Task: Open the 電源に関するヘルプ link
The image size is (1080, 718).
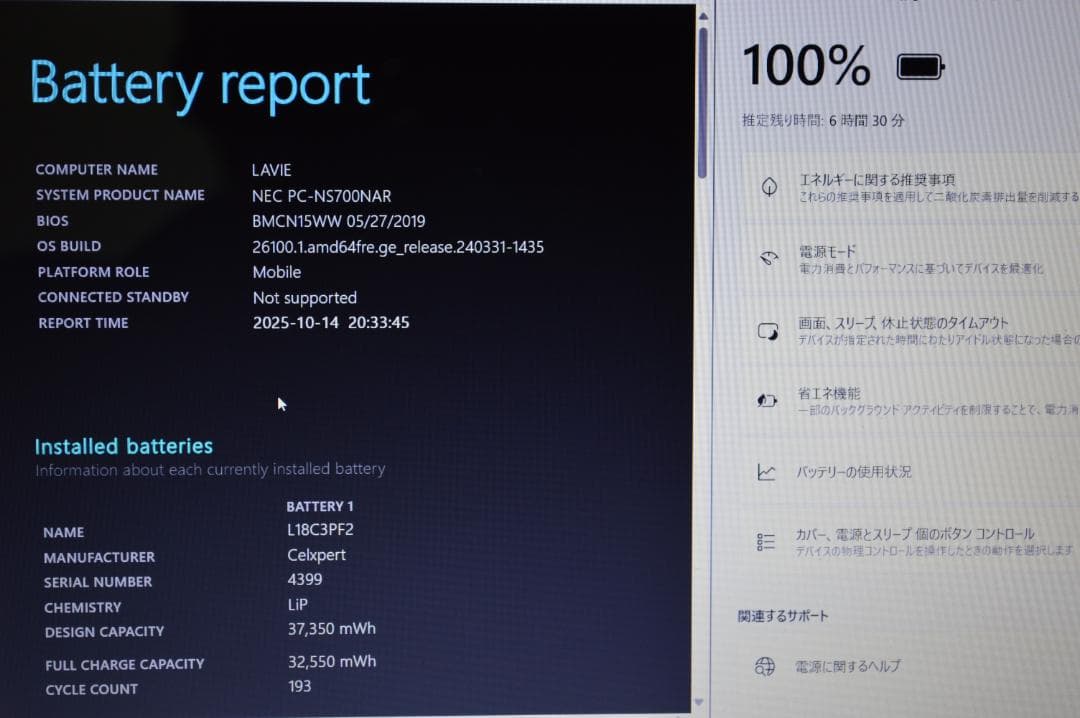Action: click(847, 666)
